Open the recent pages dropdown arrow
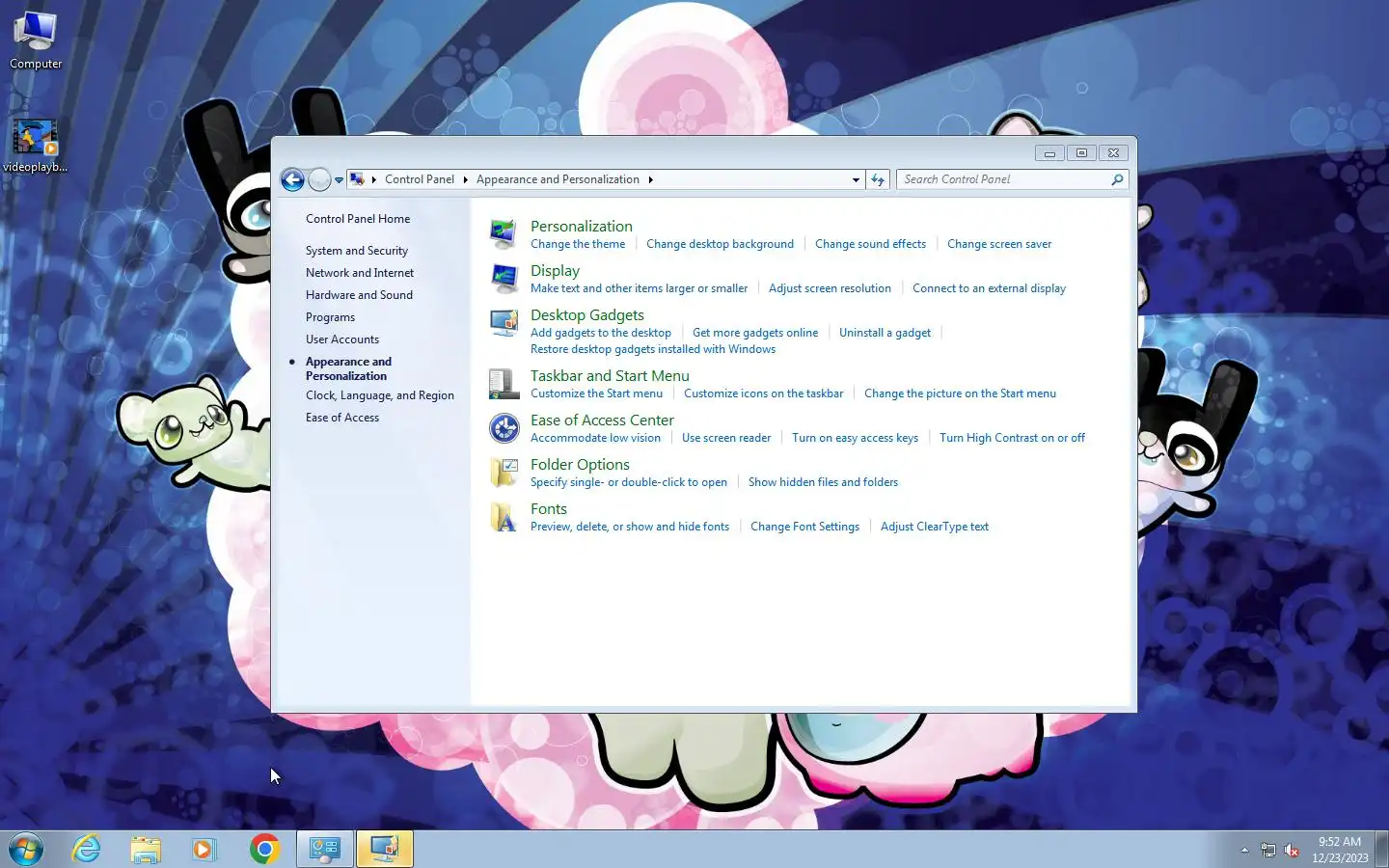This screenshot has height=868, width=1389. pyautogui.click(x=339, y=179)
